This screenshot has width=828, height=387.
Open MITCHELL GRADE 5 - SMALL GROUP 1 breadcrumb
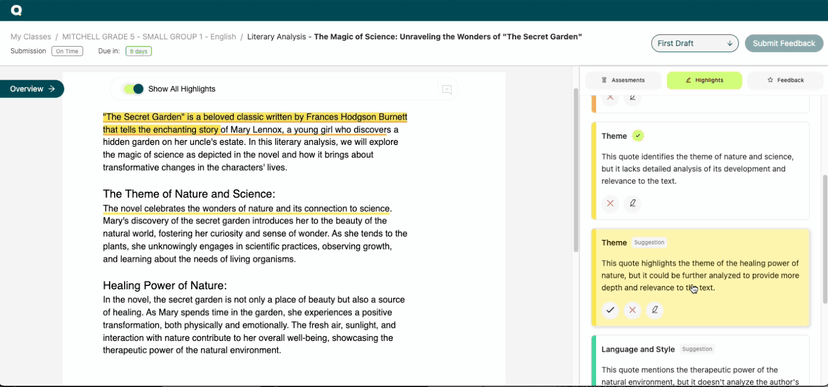(149, 37)
